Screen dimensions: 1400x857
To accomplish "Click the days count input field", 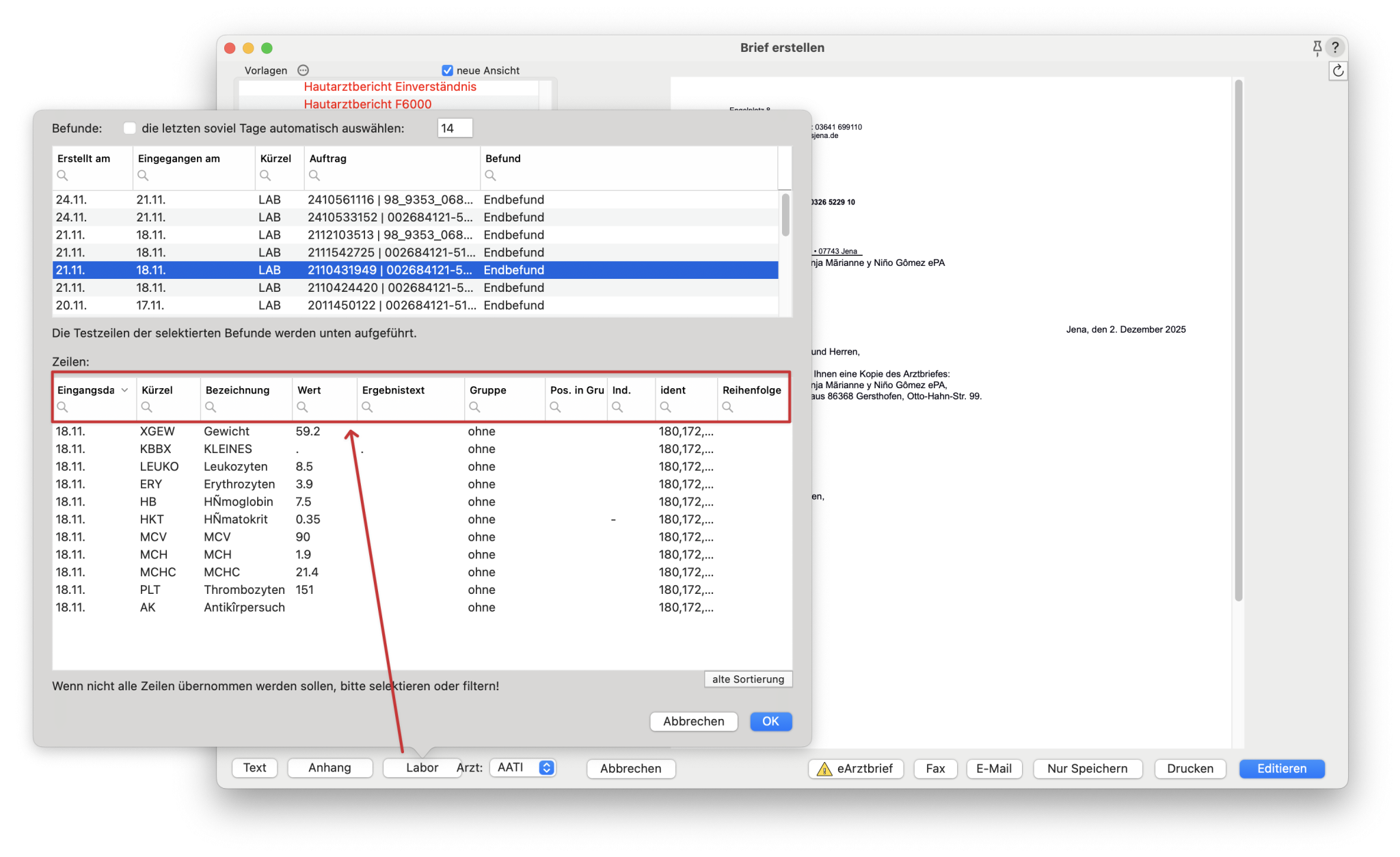I will (x=455, y=128).
